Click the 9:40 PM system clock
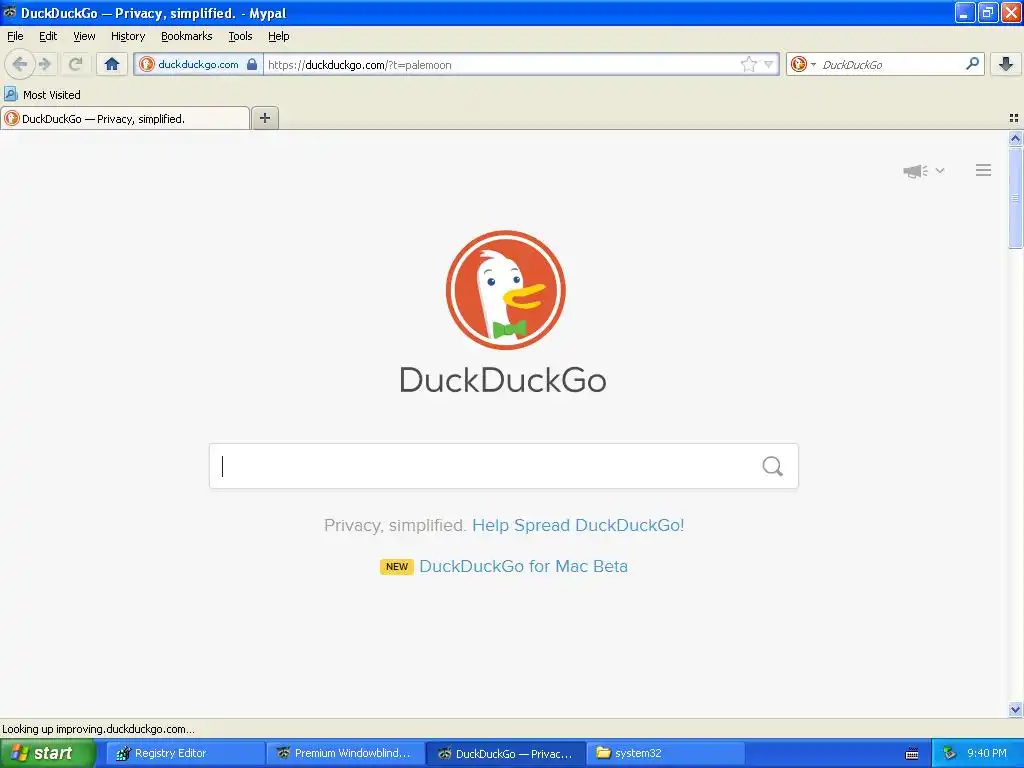The height and width of the screenshot is (768, 1024). pyautogui.click(x=987, y=753)
